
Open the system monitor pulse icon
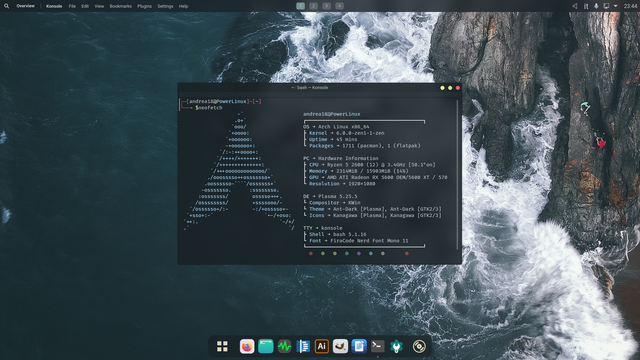click(x=284, y=347)
